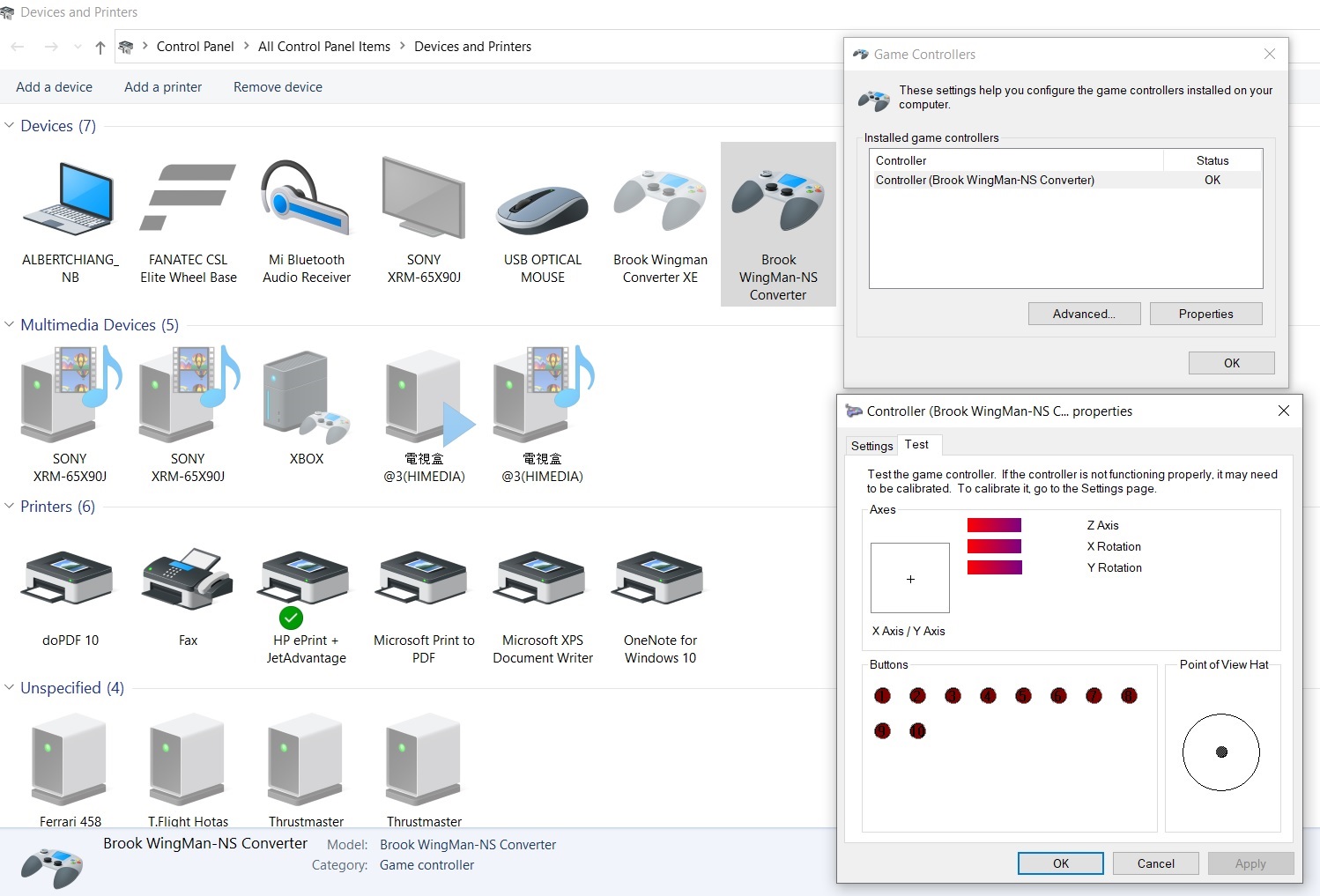1320x896 pixels.
Task: Click OK in the controller properties dialog
Action: point(1061,863)
